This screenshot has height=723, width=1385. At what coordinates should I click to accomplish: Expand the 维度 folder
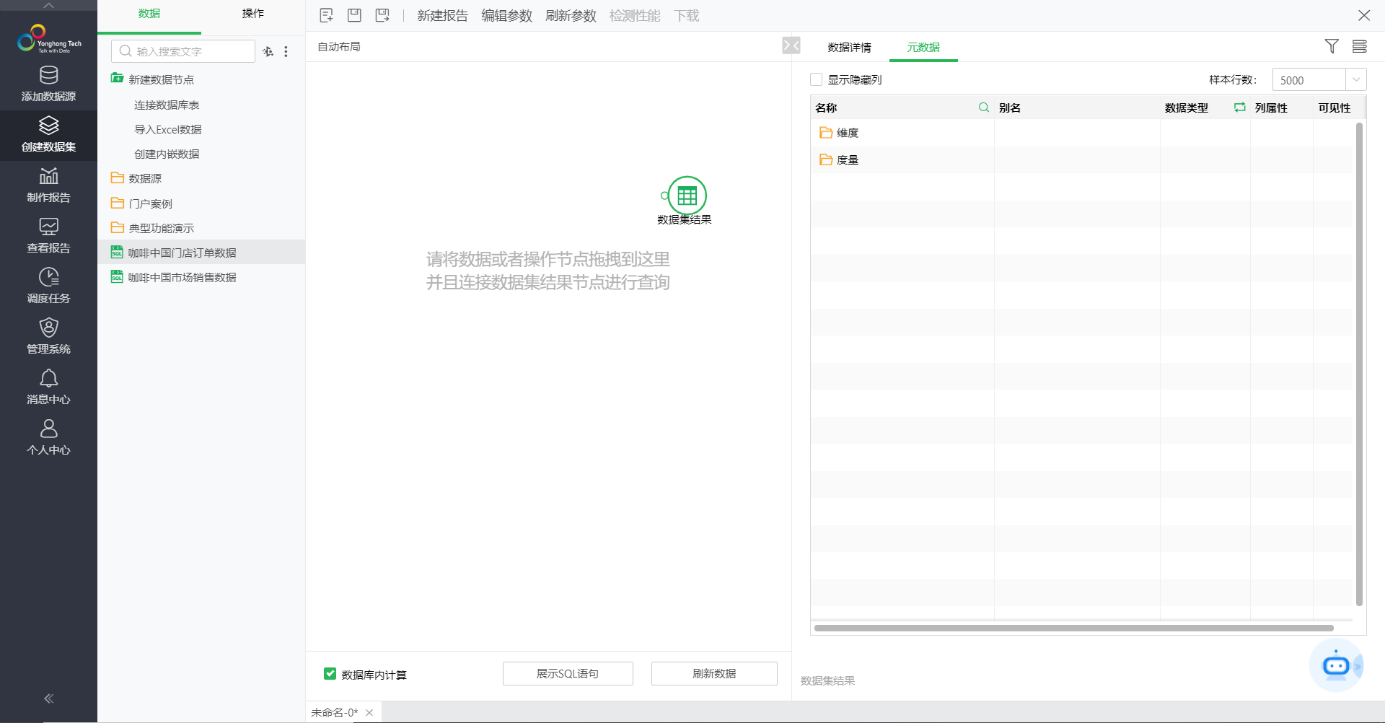tap(826, 133)
